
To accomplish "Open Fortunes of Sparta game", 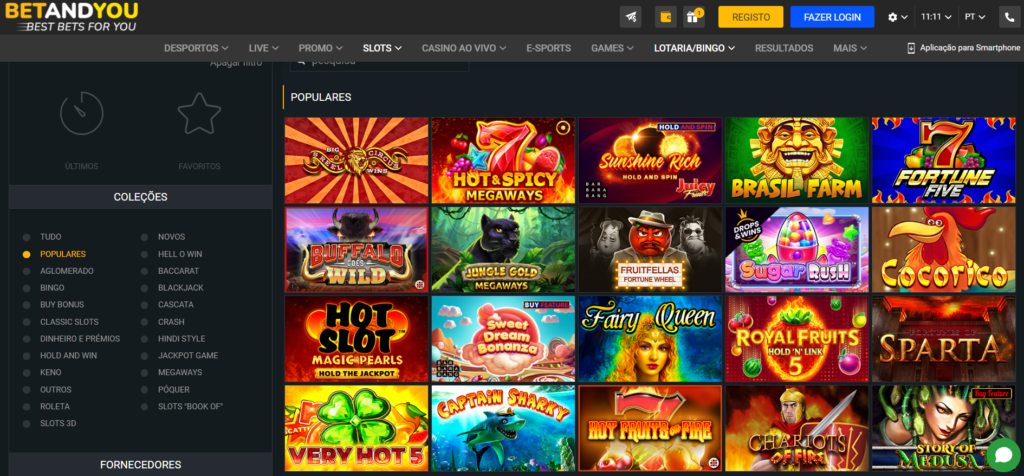I will point(944,339).
